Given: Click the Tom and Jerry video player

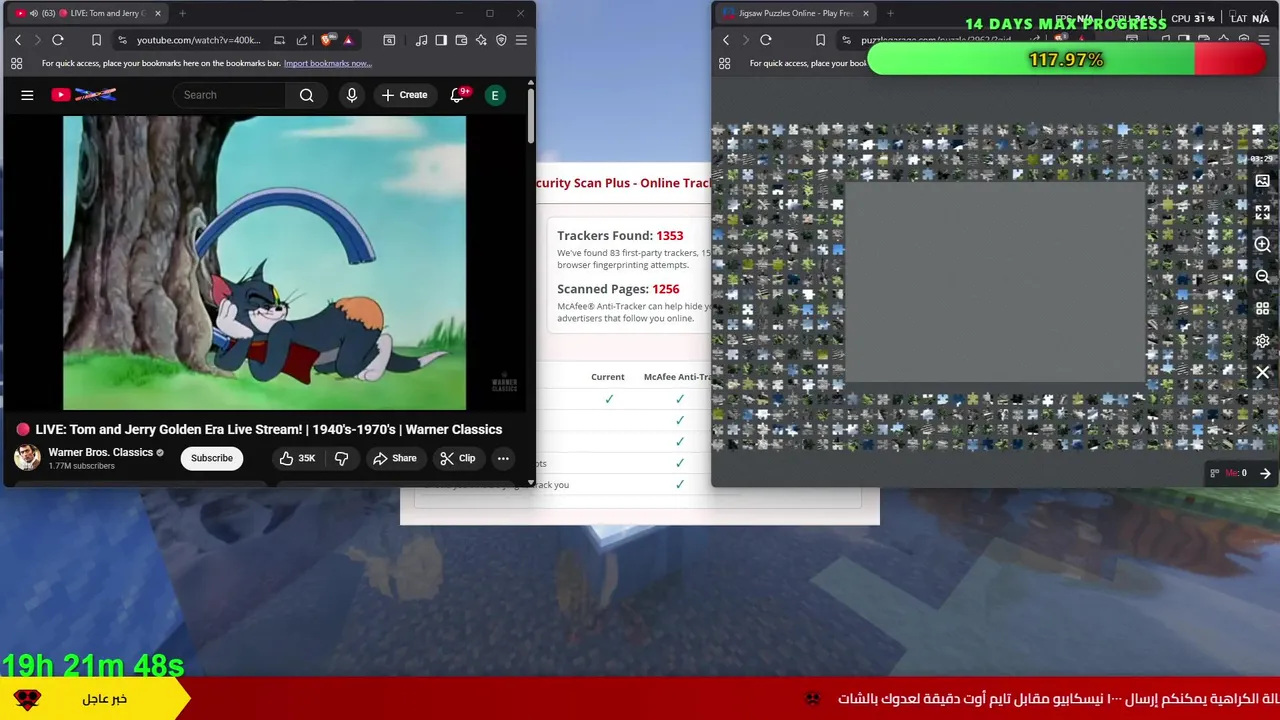Looking at the screenshot, I should coord(264,263).
